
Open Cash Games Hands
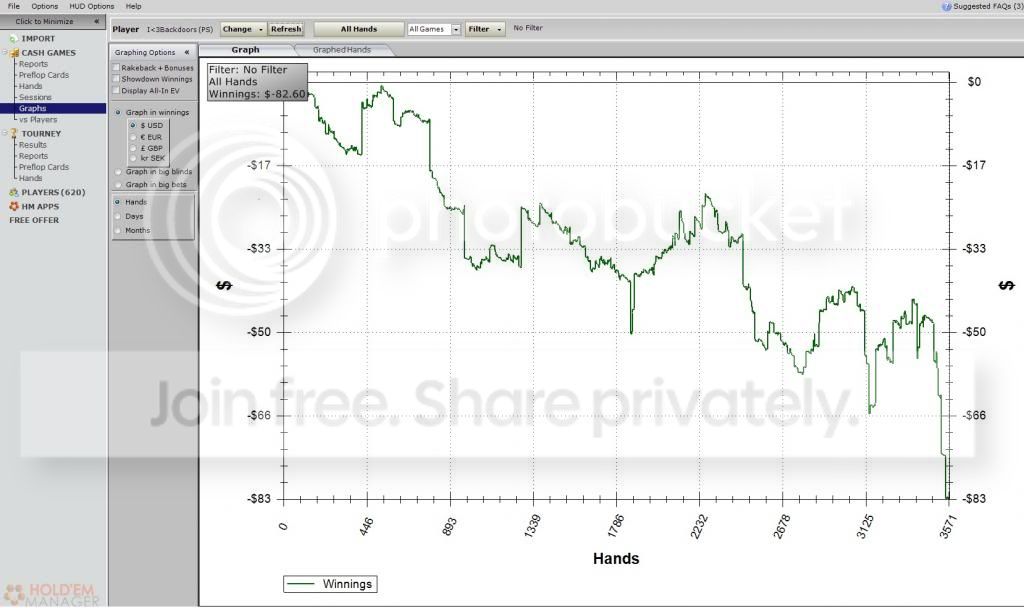[31, 86]
